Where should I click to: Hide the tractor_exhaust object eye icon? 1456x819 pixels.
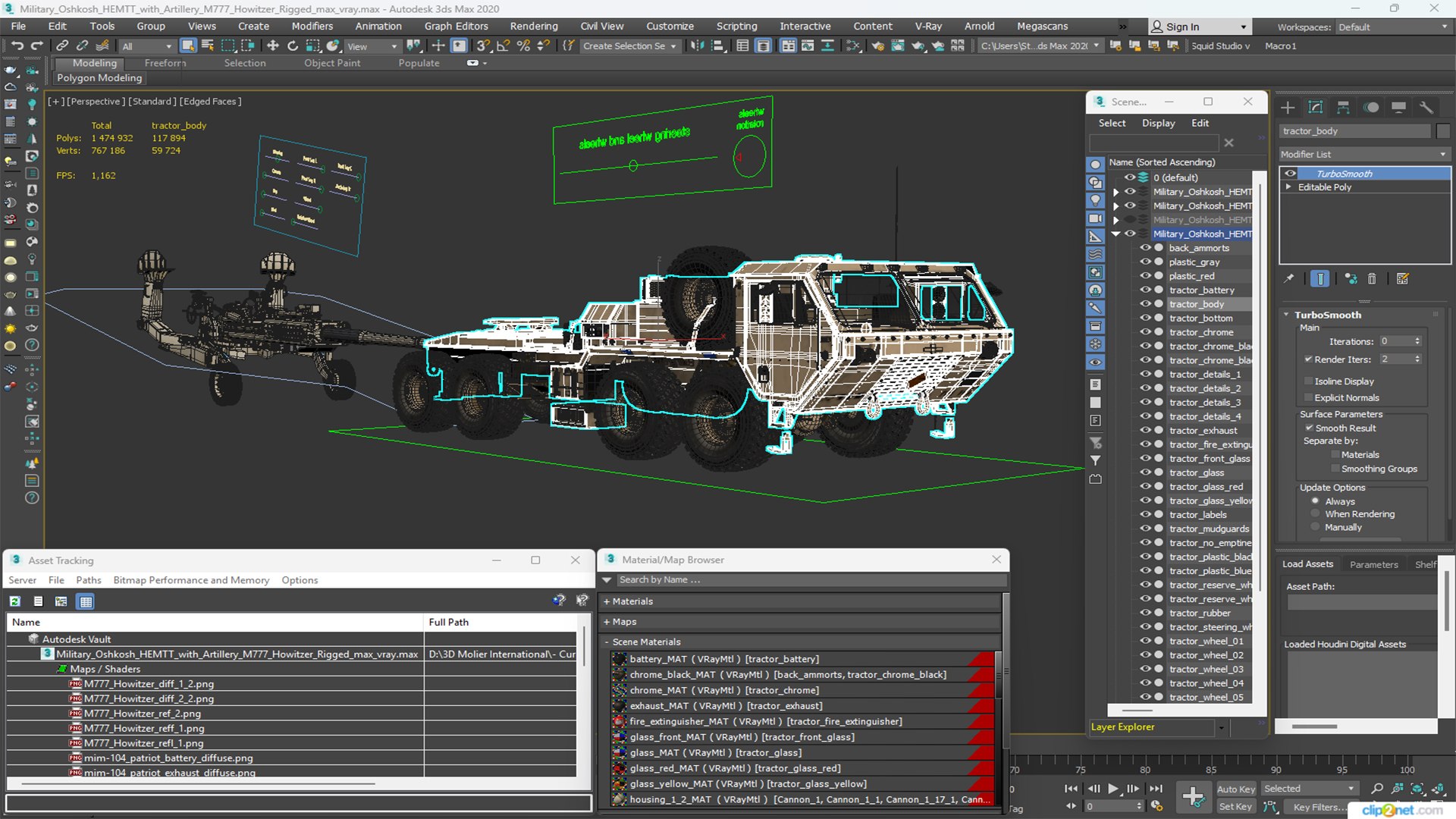(x=1145, y=431)
